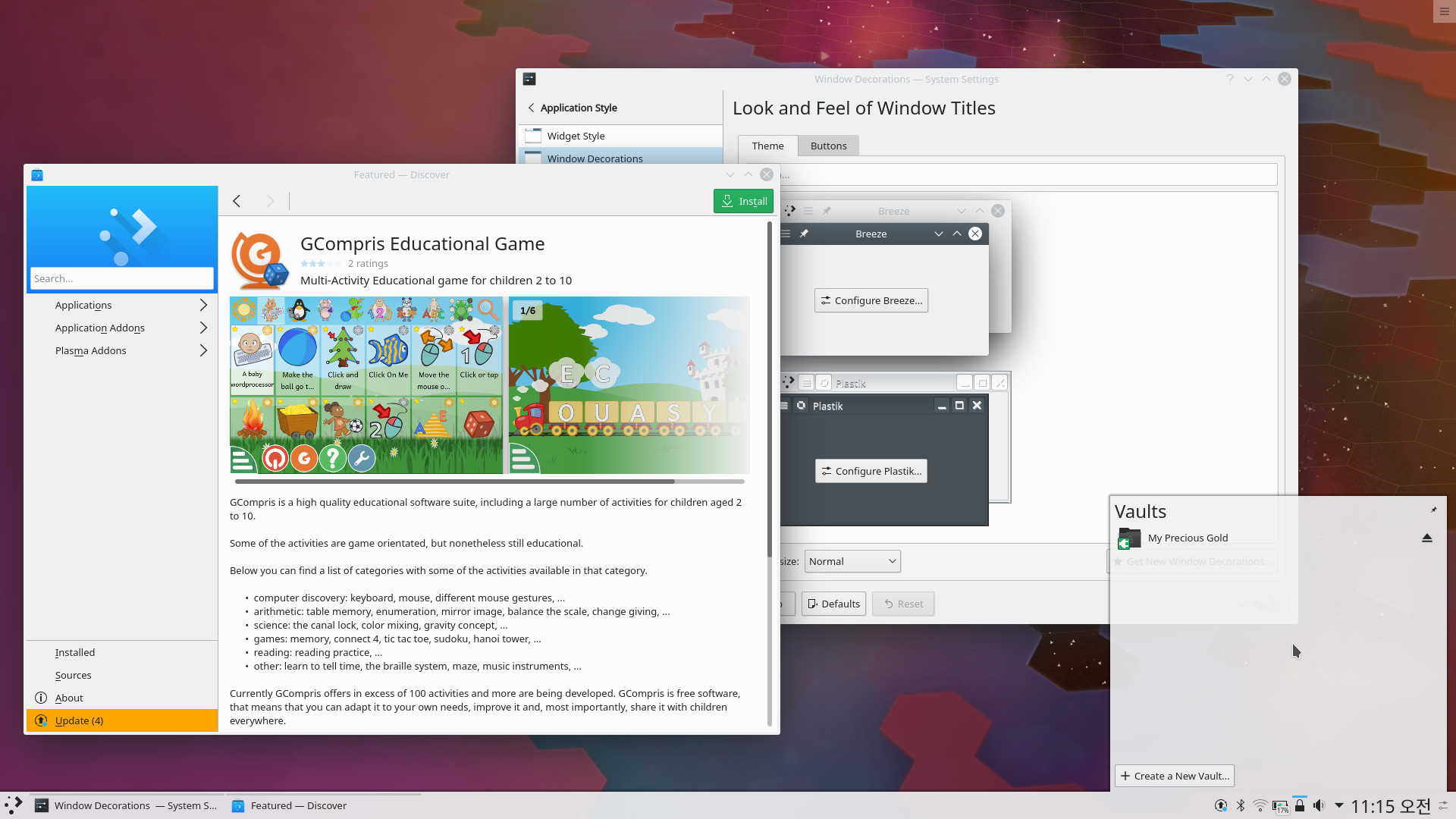Click hamburger menu icon on inactive Breeze preview
This screenshot has height=819, width=1456.
808,211
